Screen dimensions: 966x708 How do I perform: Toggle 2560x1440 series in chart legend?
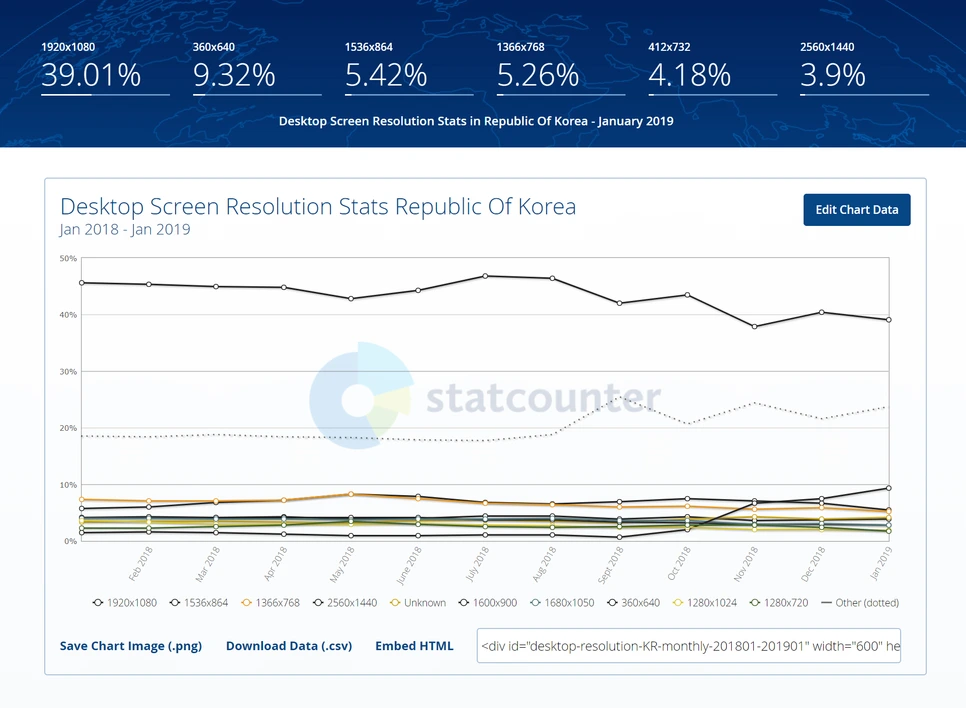pyautogui.click(x=345, y=603)
